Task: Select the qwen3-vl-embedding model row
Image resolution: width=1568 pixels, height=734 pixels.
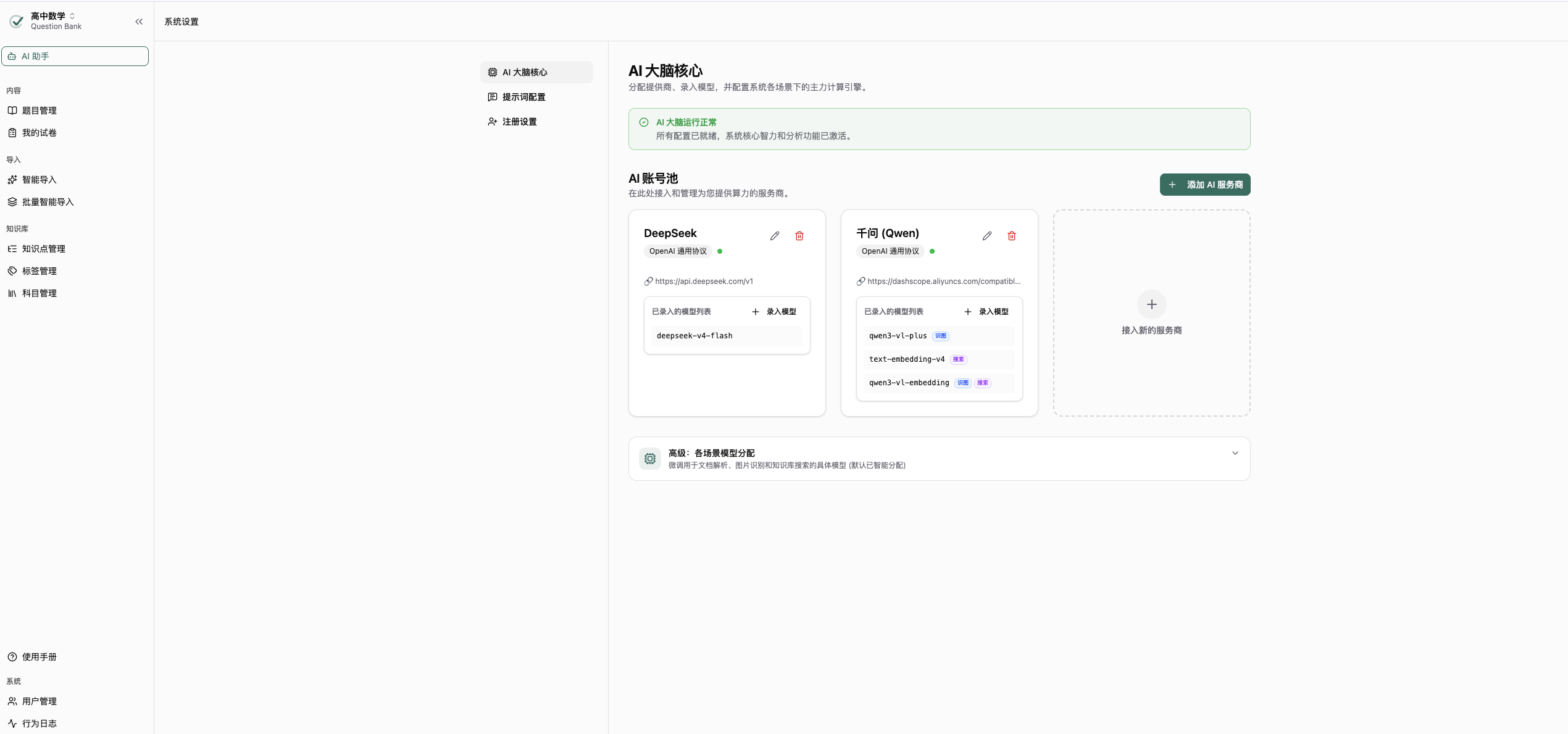Action: [x=940, y=383]
